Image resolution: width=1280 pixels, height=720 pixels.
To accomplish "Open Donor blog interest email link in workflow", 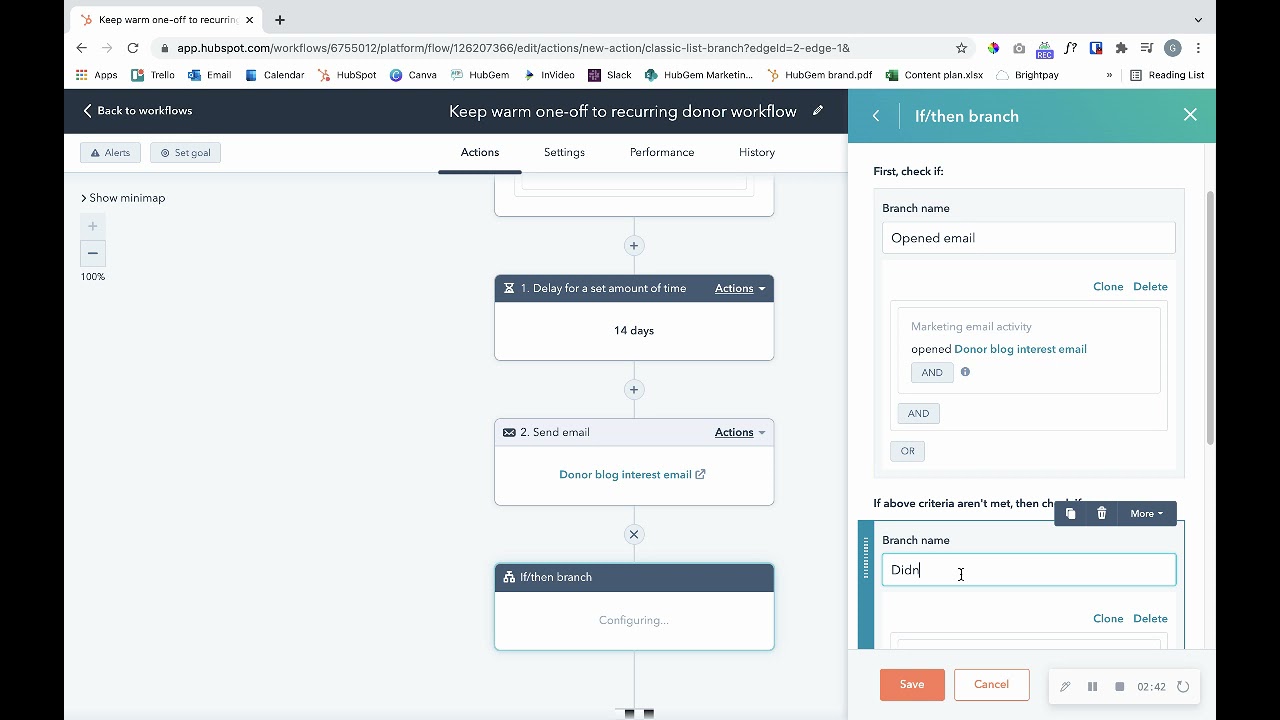I will click(632, 474).
